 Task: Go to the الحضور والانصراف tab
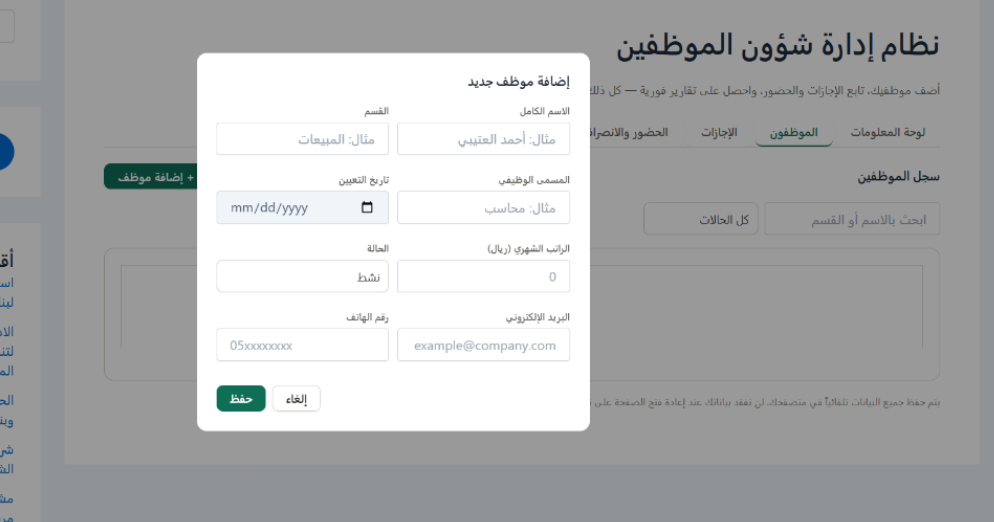(x=629, y=132)
